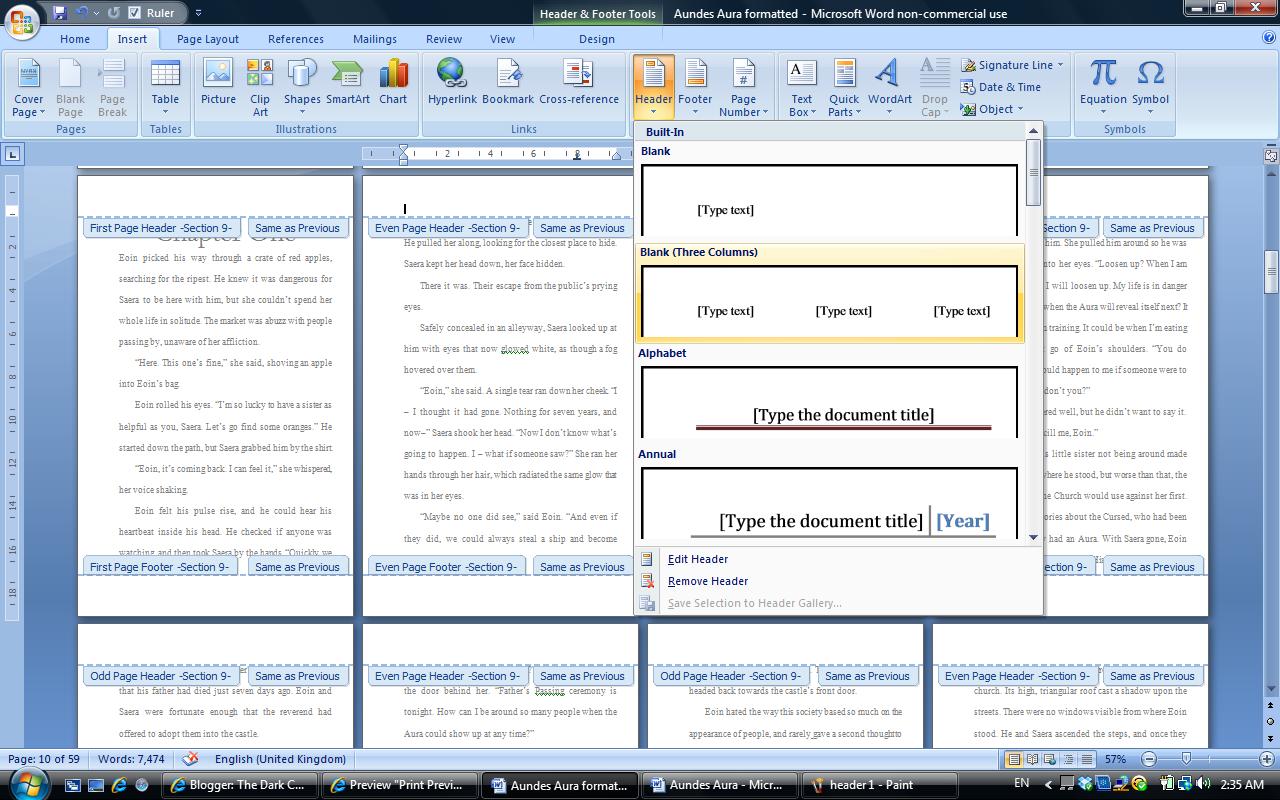Click Remove Header
Image resolution: width=1280 pixels, height=800 pixels.
pyautogui.click(x=707, y=581)
